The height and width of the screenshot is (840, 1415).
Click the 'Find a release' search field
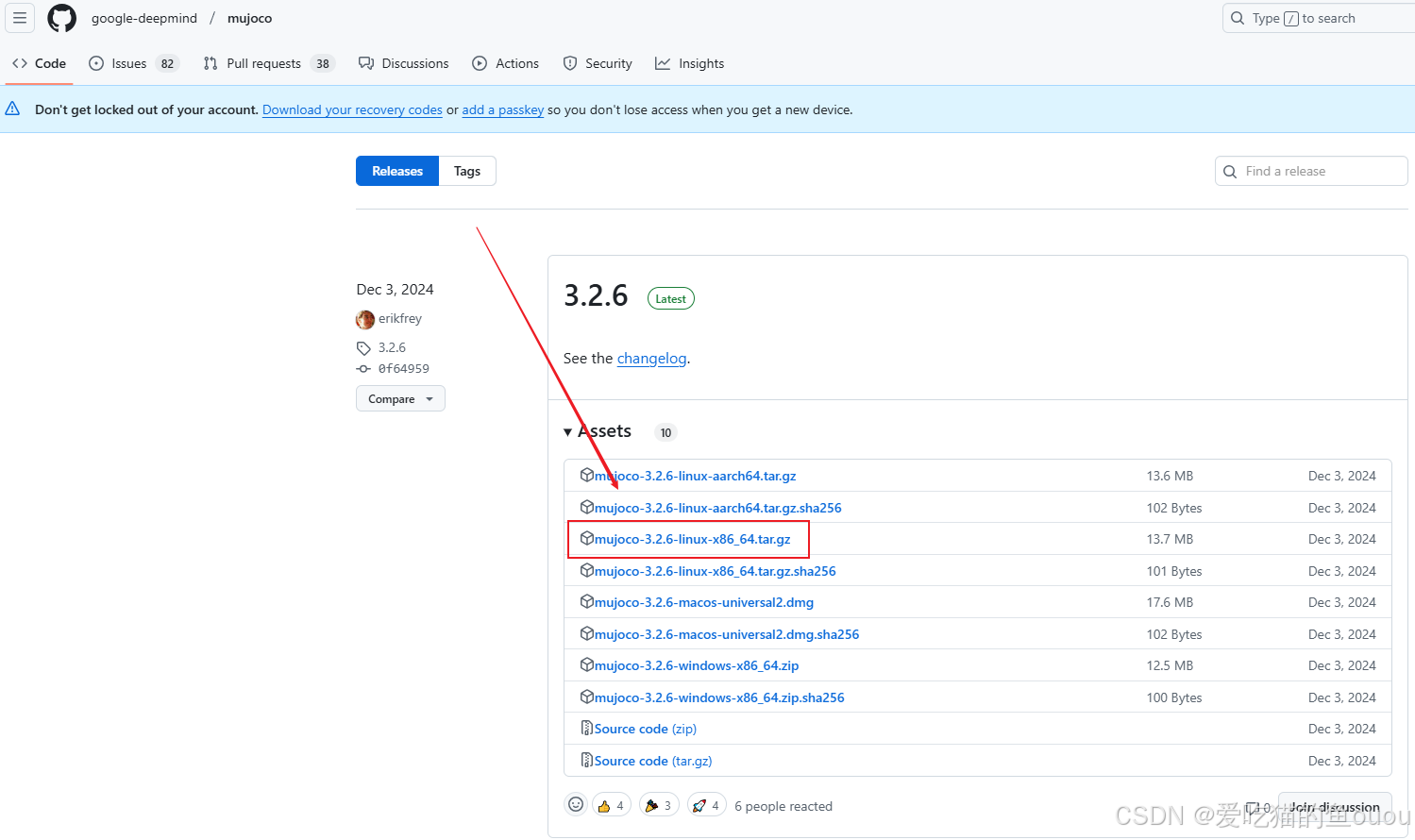pyautogui.click(x=1311, y=171)
